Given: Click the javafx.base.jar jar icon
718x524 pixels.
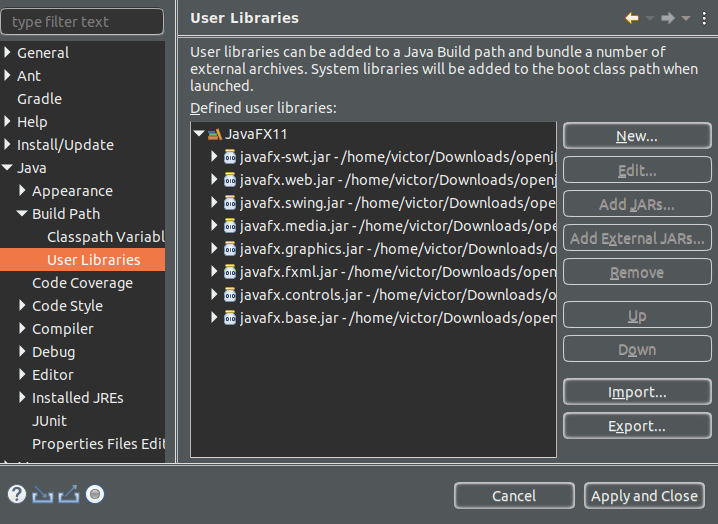Looking at the screenshot, I should click(230, 318).
